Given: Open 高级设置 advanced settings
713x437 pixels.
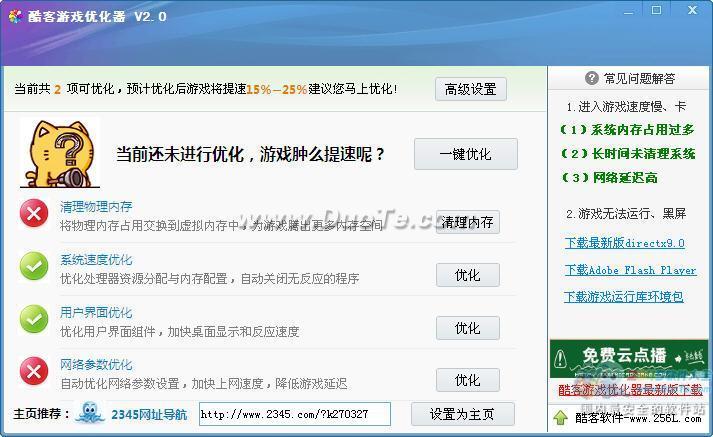Looking at the screenshot, I should tap(470, 89).
